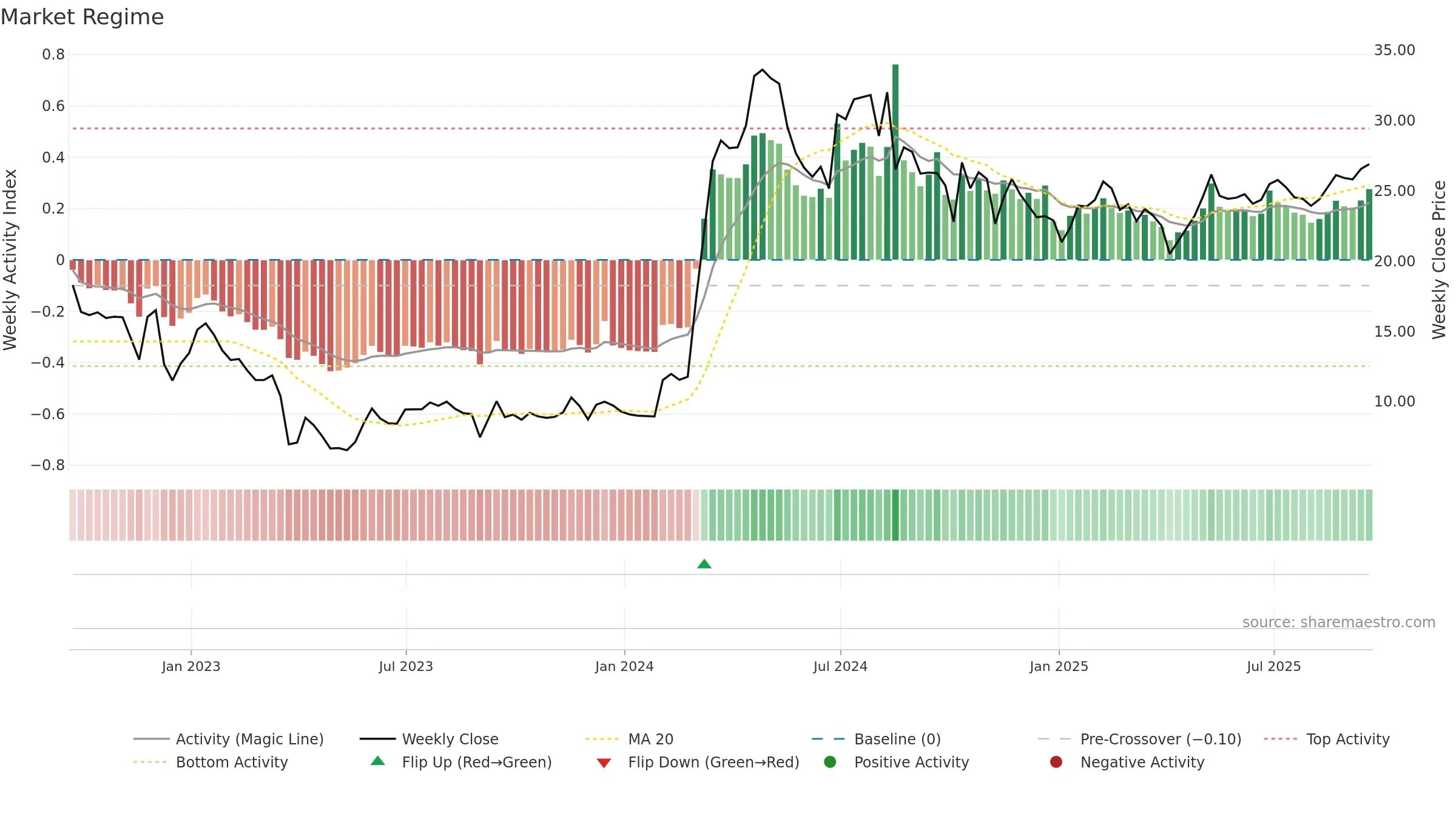Click the tallest green activity bar
The image size is (1456, 819).
click(x=895, y=162)
